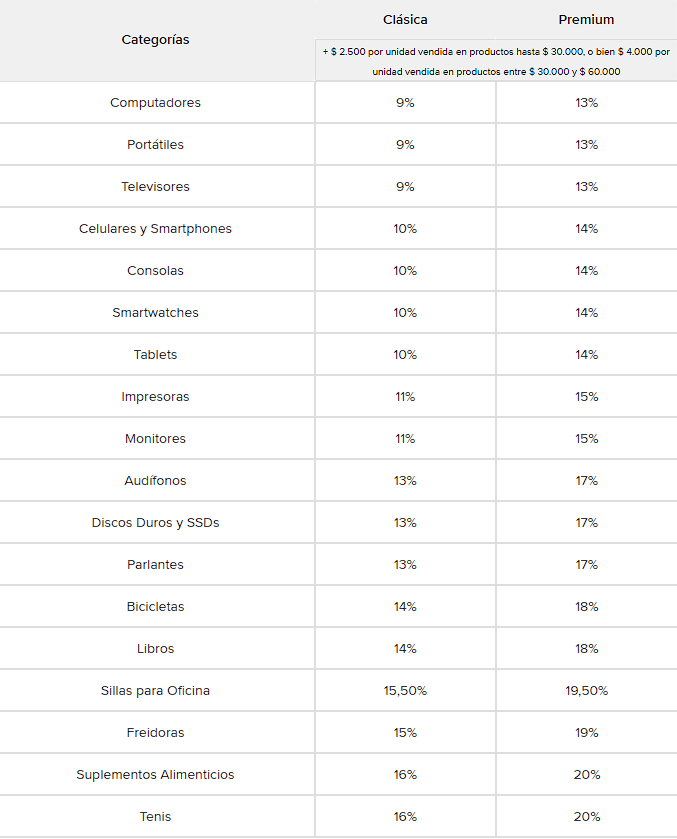Click the Clásica column header

tap(405, 20)
